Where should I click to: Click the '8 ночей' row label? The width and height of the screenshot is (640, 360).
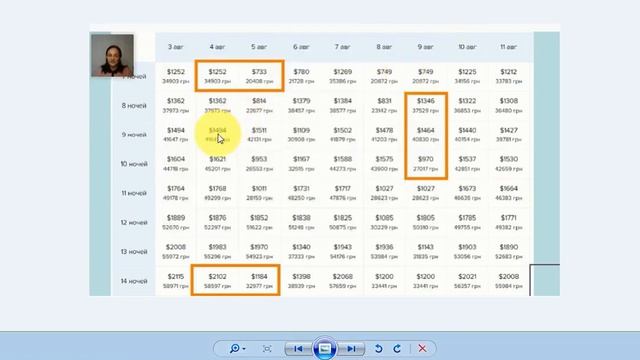[x=134, y=106]
